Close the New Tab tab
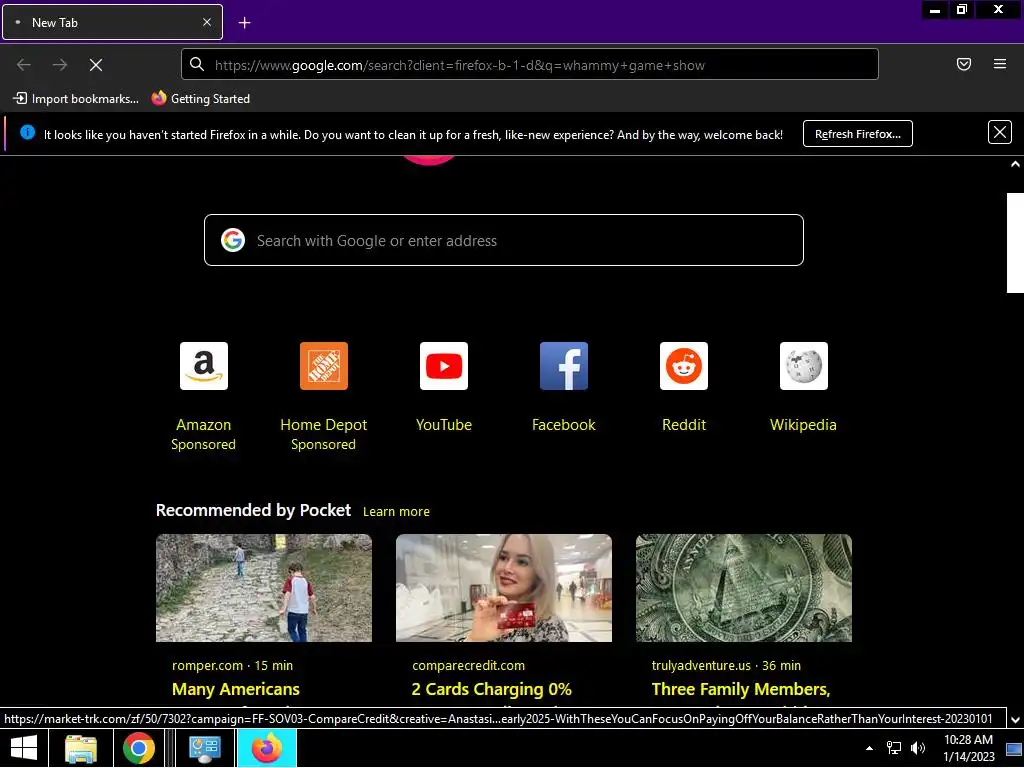 point(207,22)
